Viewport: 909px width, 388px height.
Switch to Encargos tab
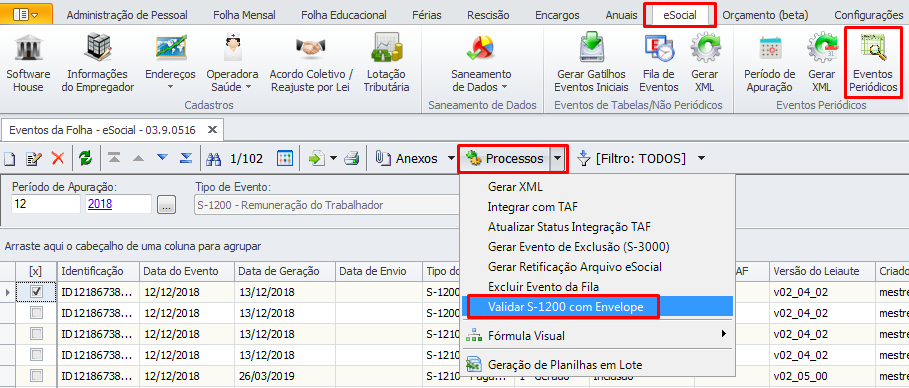tap(557, 15)
